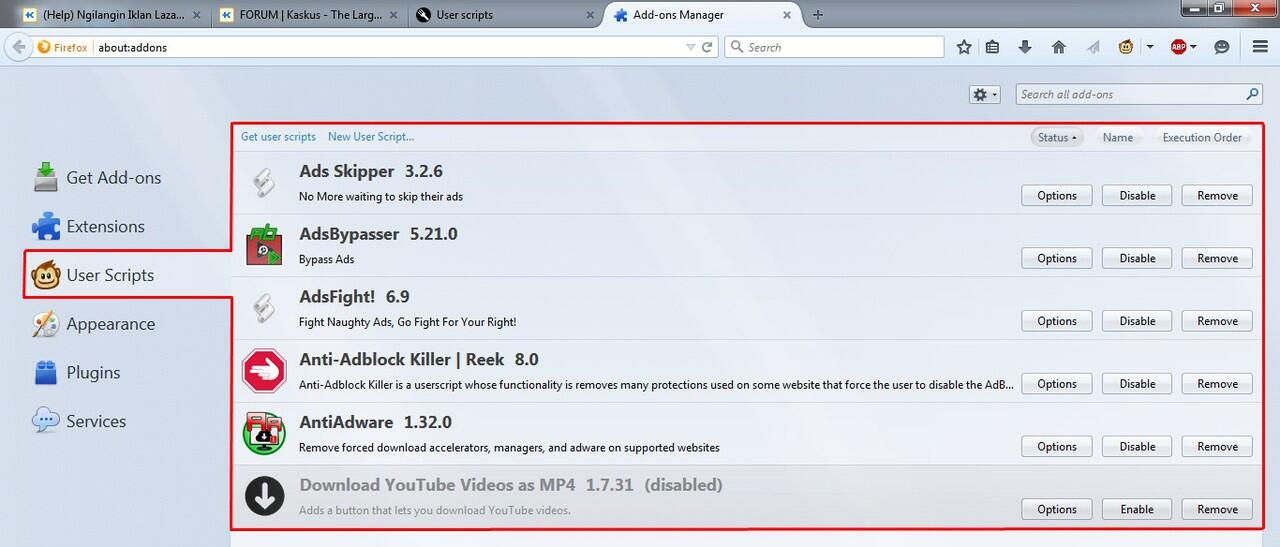The height and width of the screenshot is (547, 1280).
Task: Go to the home page icon
Action: point(1059,47)
